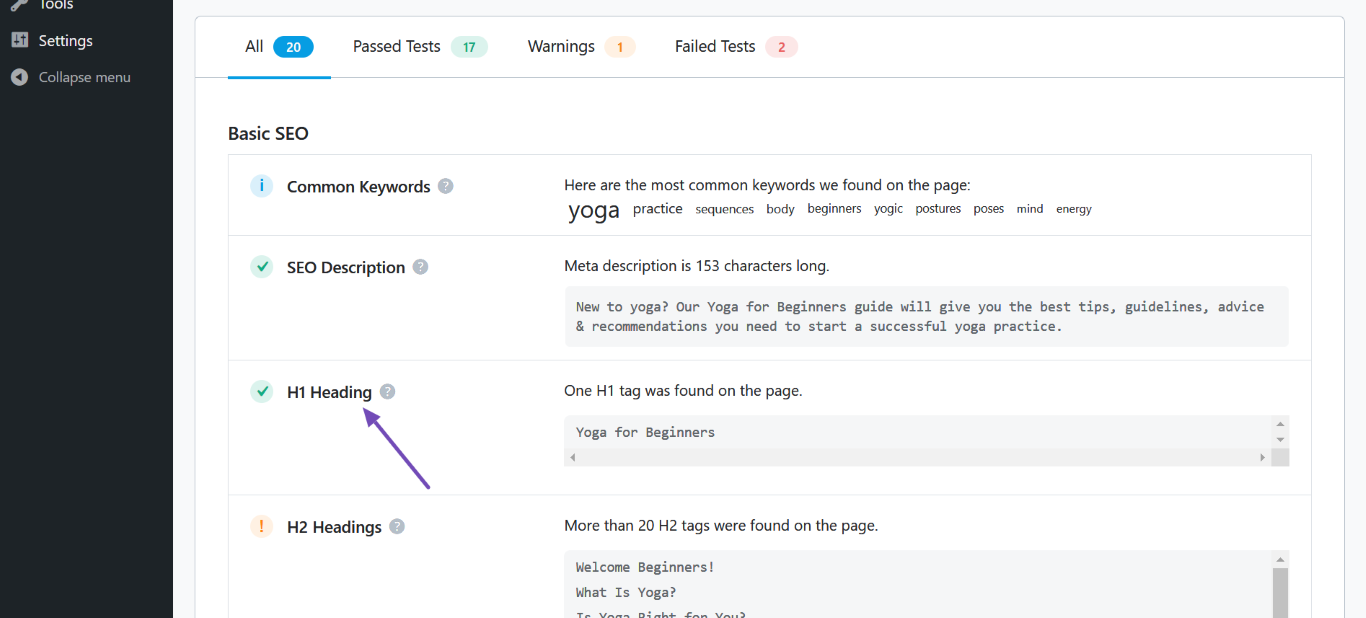
Task: Click green checkmark beside H1 Heading
Action: [x=261, y=392]
